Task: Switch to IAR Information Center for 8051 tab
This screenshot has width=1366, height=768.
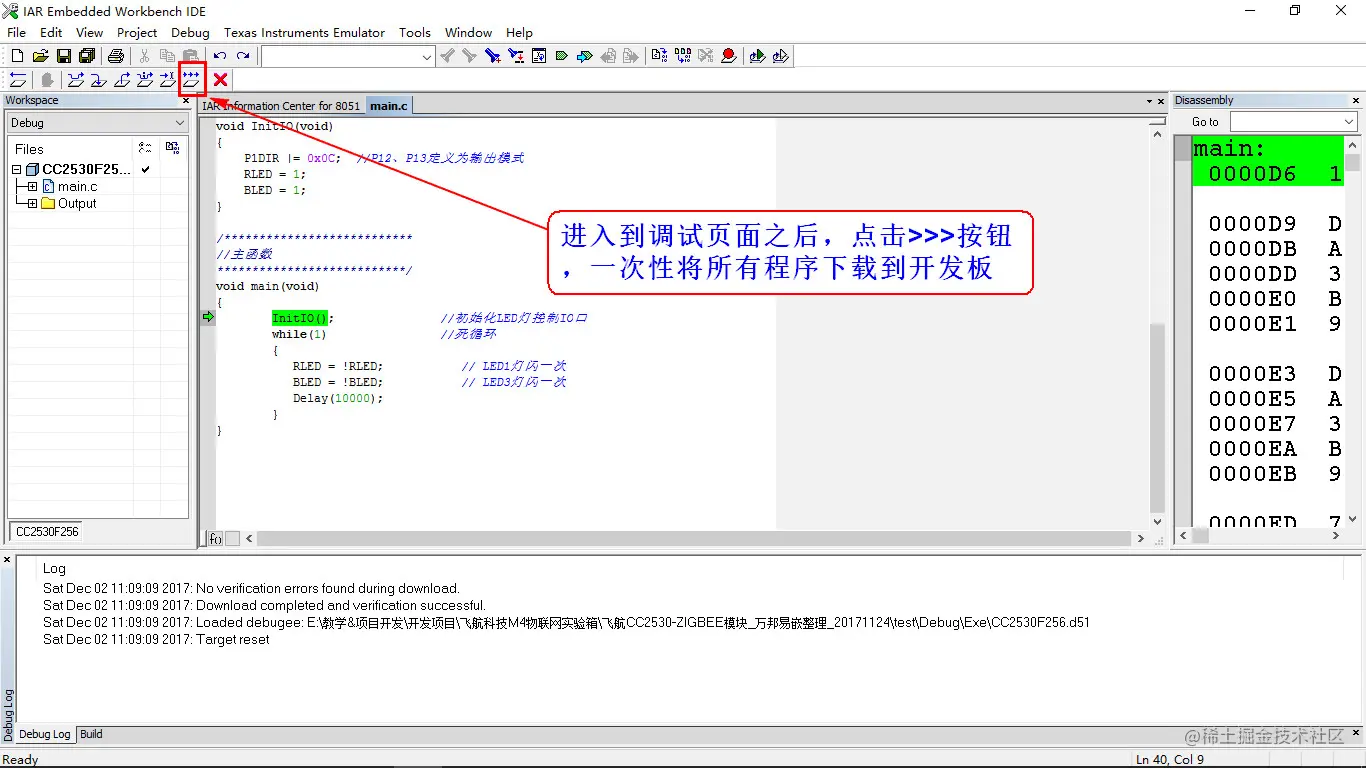Action: [281, 106]
